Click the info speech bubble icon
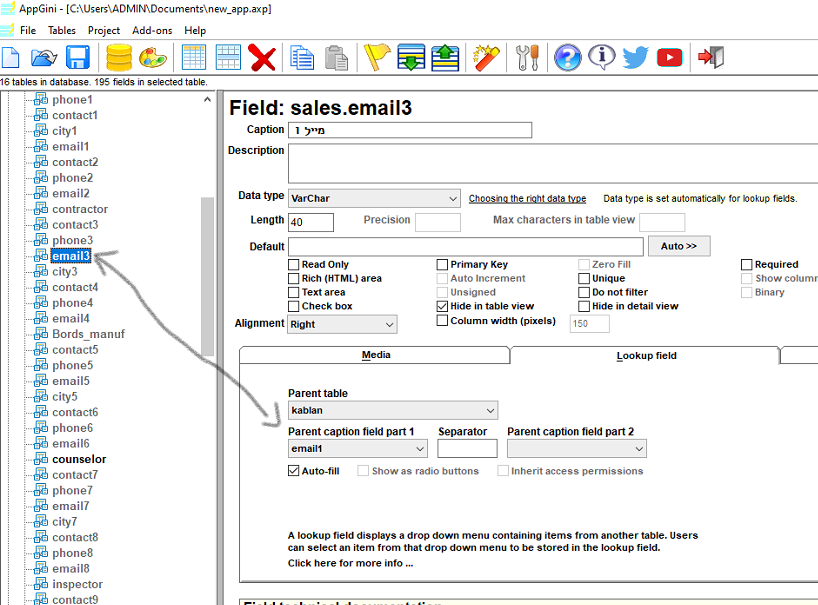 point(602,57)
